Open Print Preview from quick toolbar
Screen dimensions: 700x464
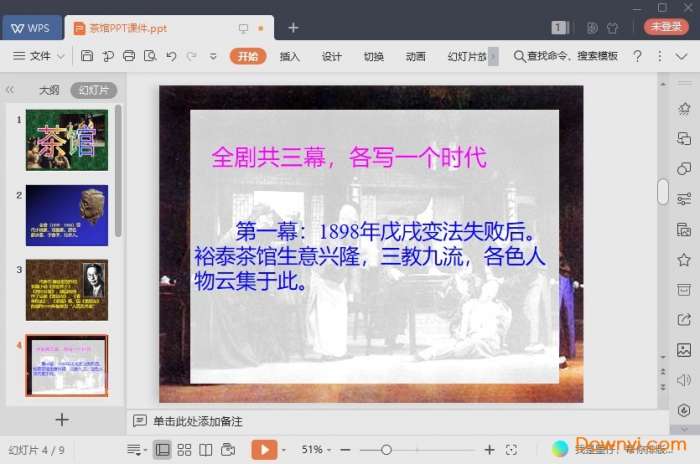150,56
